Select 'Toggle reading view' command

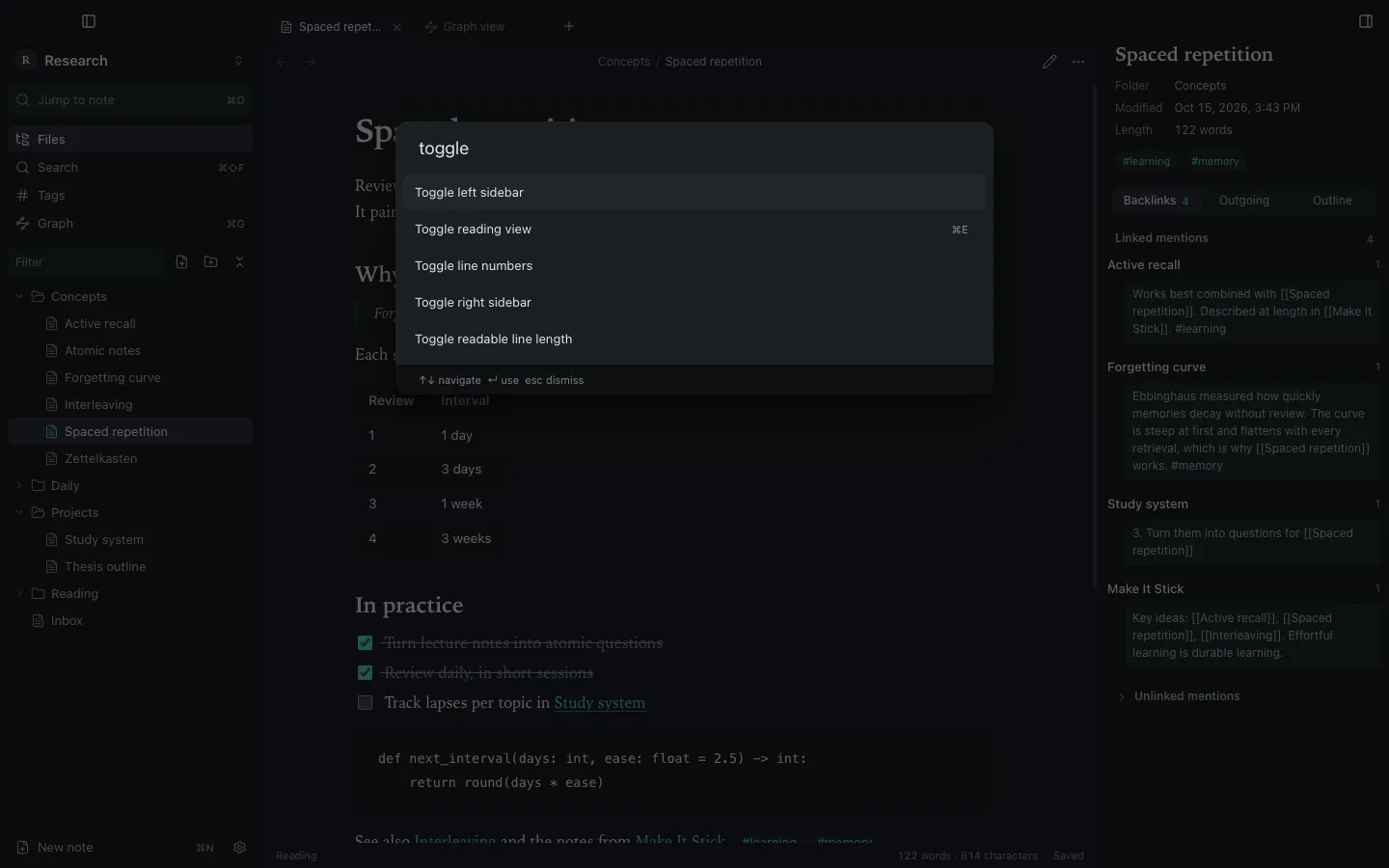(x=694, y=229)
